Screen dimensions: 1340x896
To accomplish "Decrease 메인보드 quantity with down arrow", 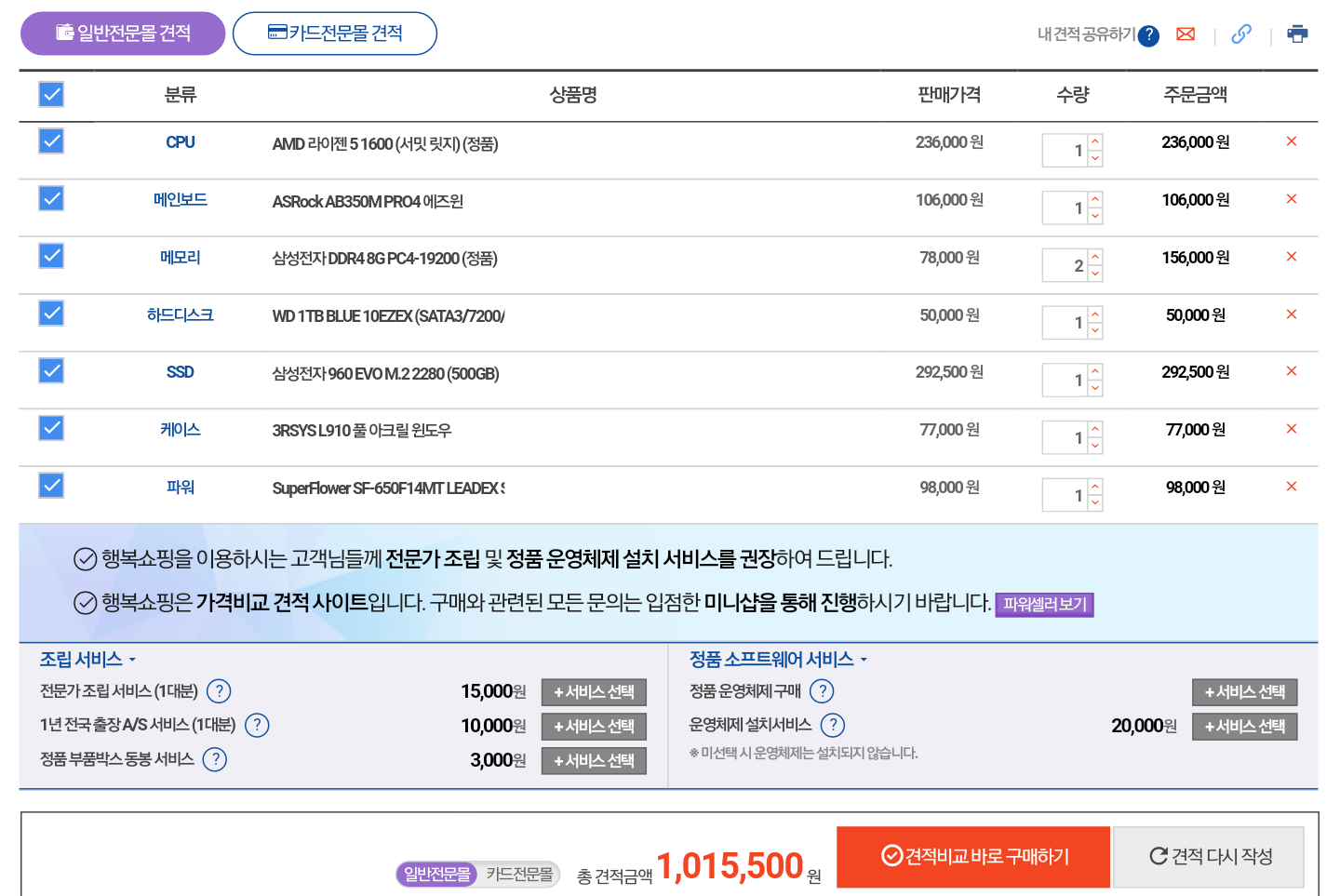I will [x=1095, y=216].
